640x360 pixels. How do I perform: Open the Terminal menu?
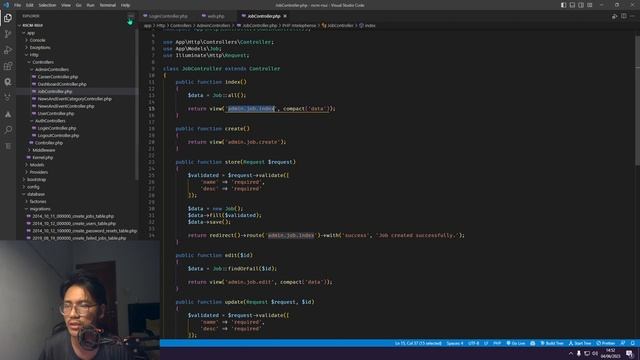[x=107, y=5]
